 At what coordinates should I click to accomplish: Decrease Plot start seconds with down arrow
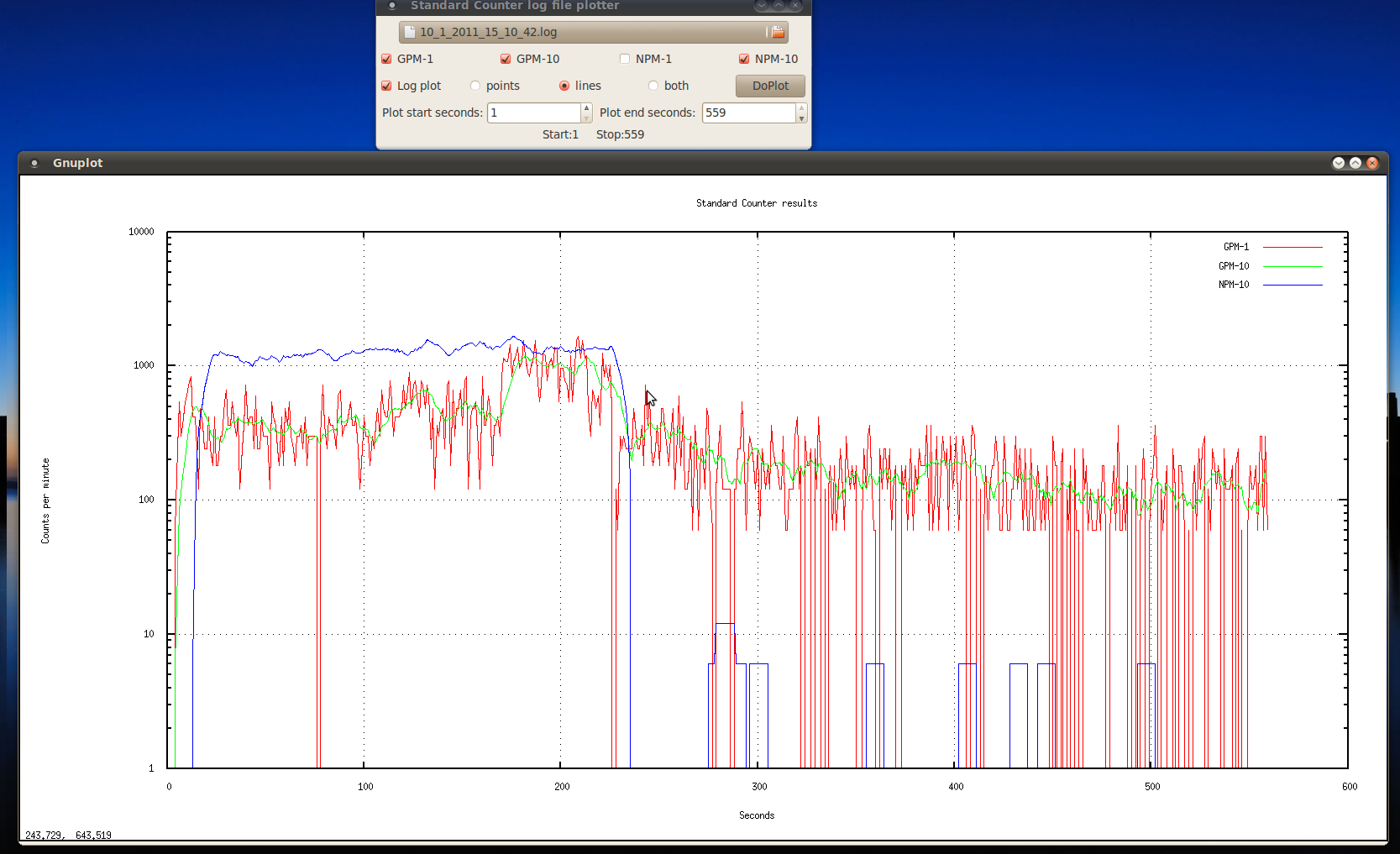pos(586,118)
